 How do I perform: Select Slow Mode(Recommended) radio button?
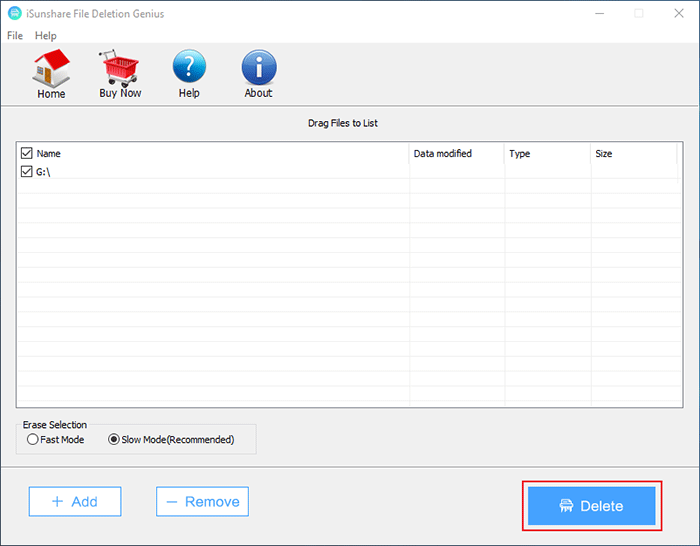point(113,439)
